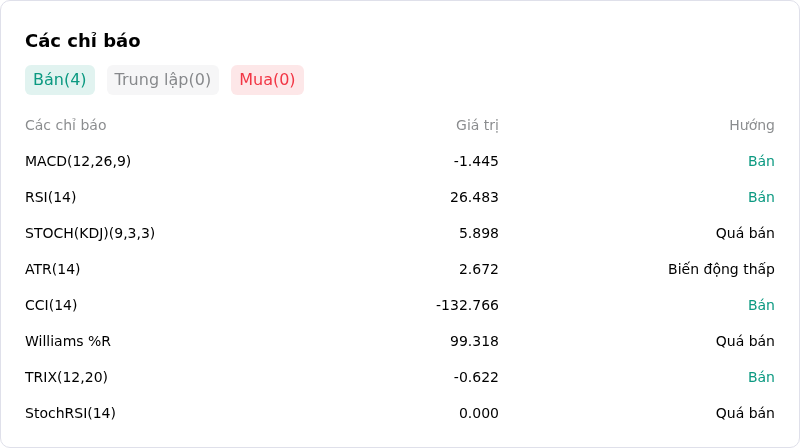Click the ATR(14) indicator name

[53, 269]
